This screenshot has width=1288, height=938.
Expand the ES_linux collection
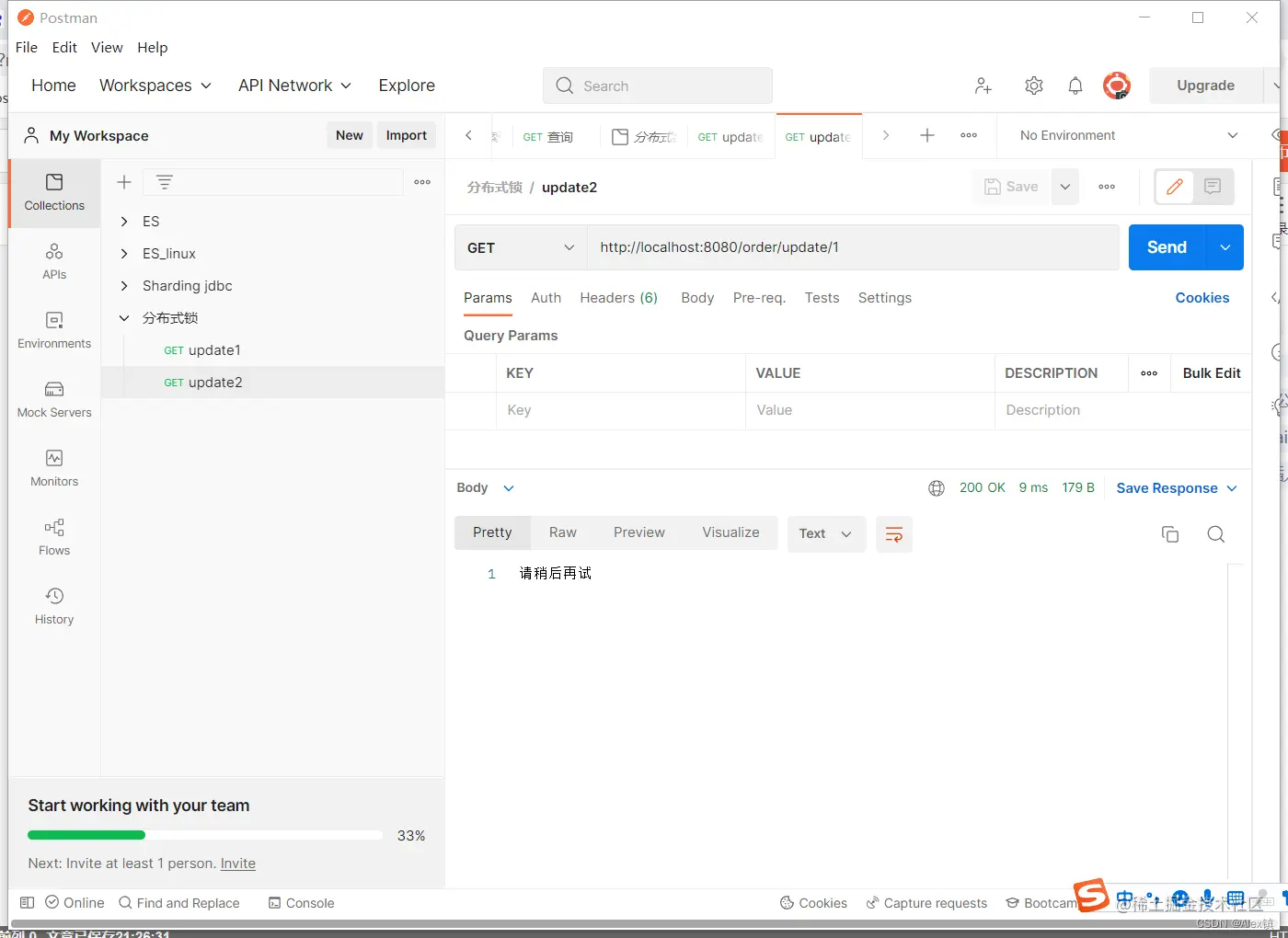[124, 254]
